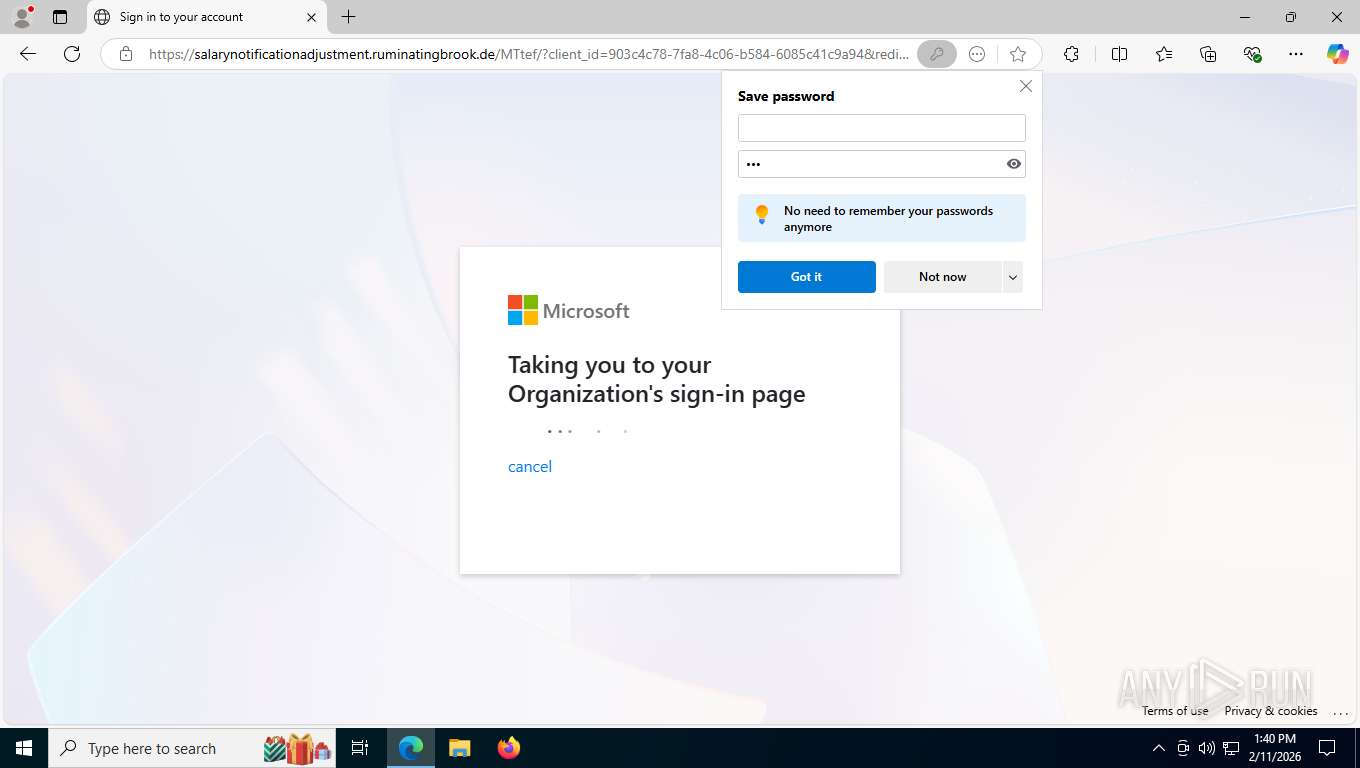Open the Terms of use link
This screenshot has width=1360, height=768.
pos(1175,711)
